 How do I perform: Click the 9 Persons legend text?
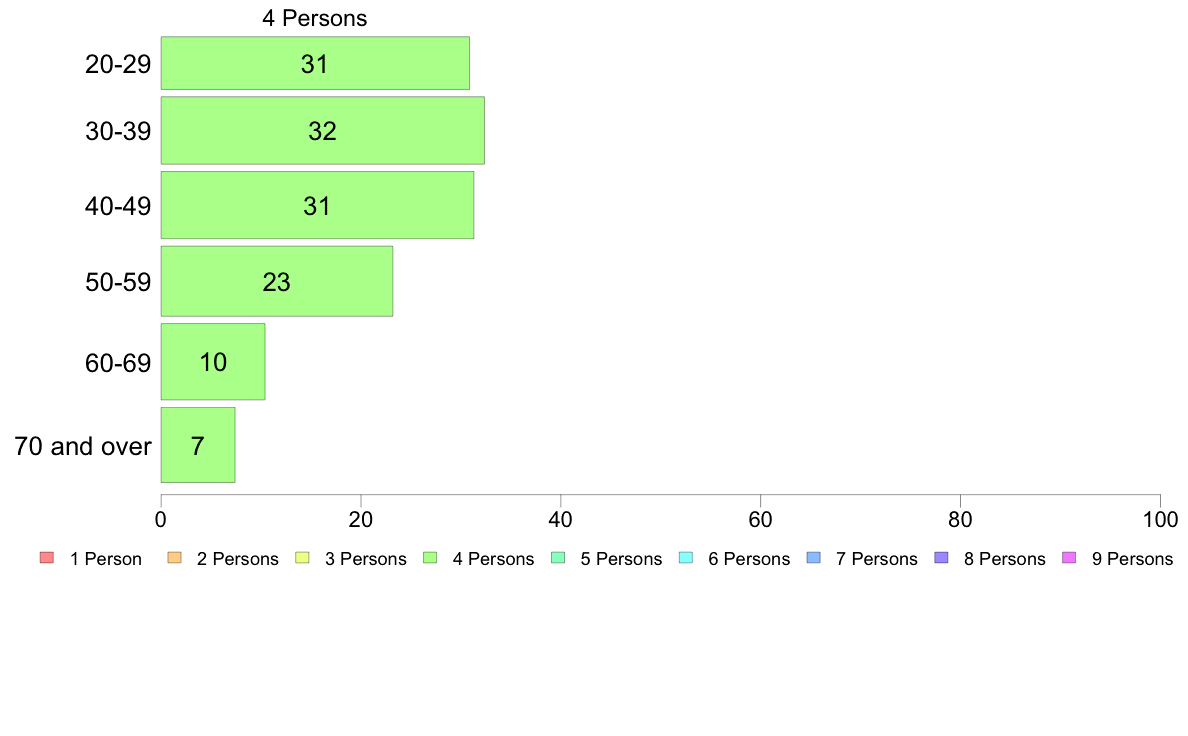1132,559
